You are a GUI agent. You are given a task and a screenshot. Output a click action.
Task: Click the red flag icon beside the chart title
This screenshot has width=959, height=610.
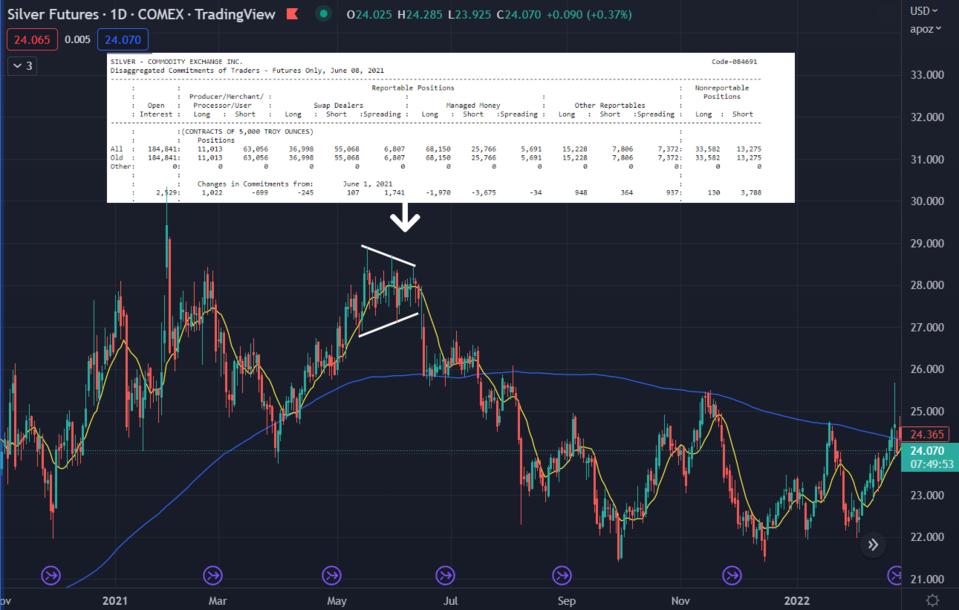(292, 13)
